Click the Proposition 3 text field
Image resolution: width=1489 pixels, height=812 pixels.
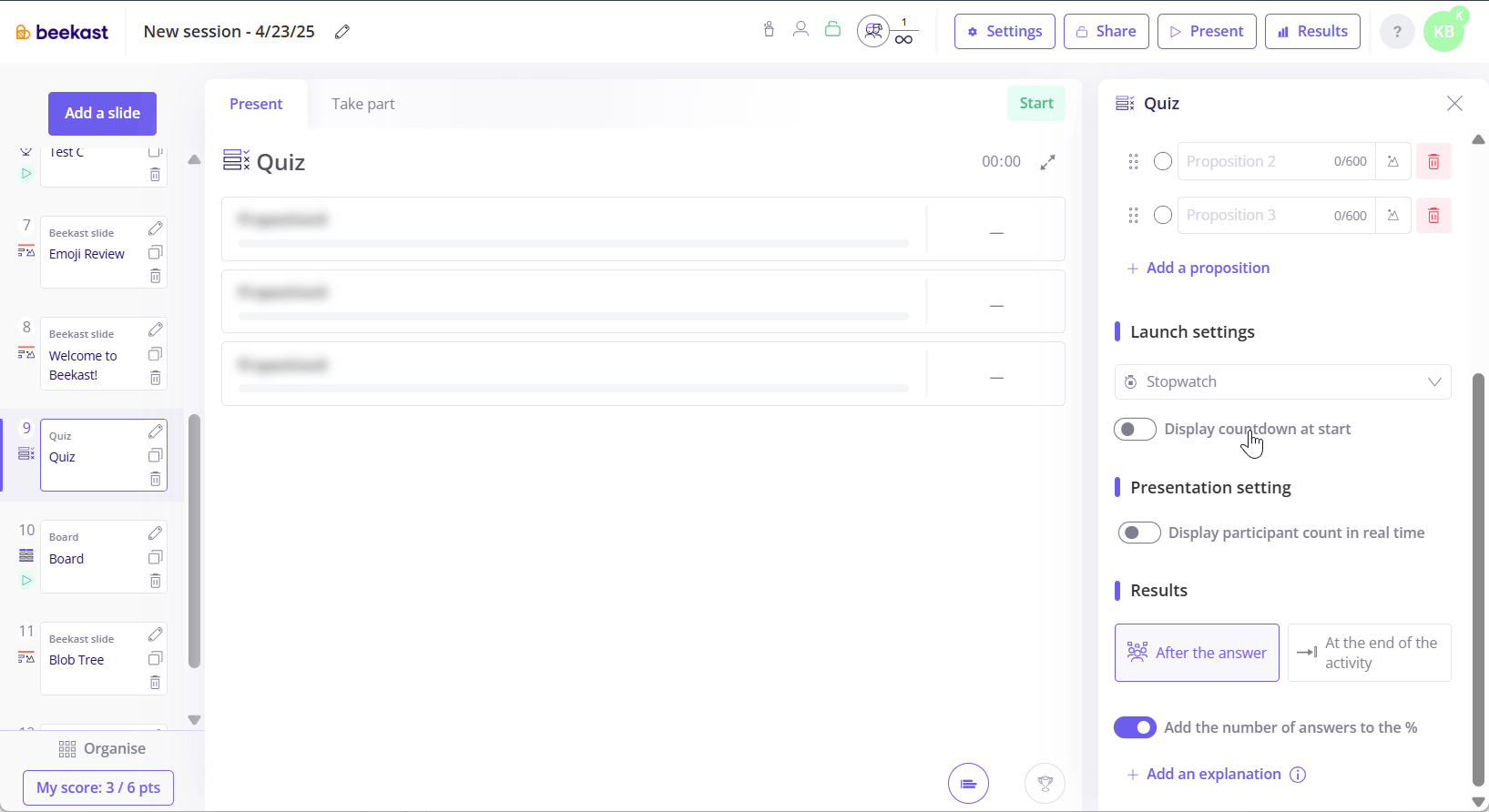pos(1276,216)
